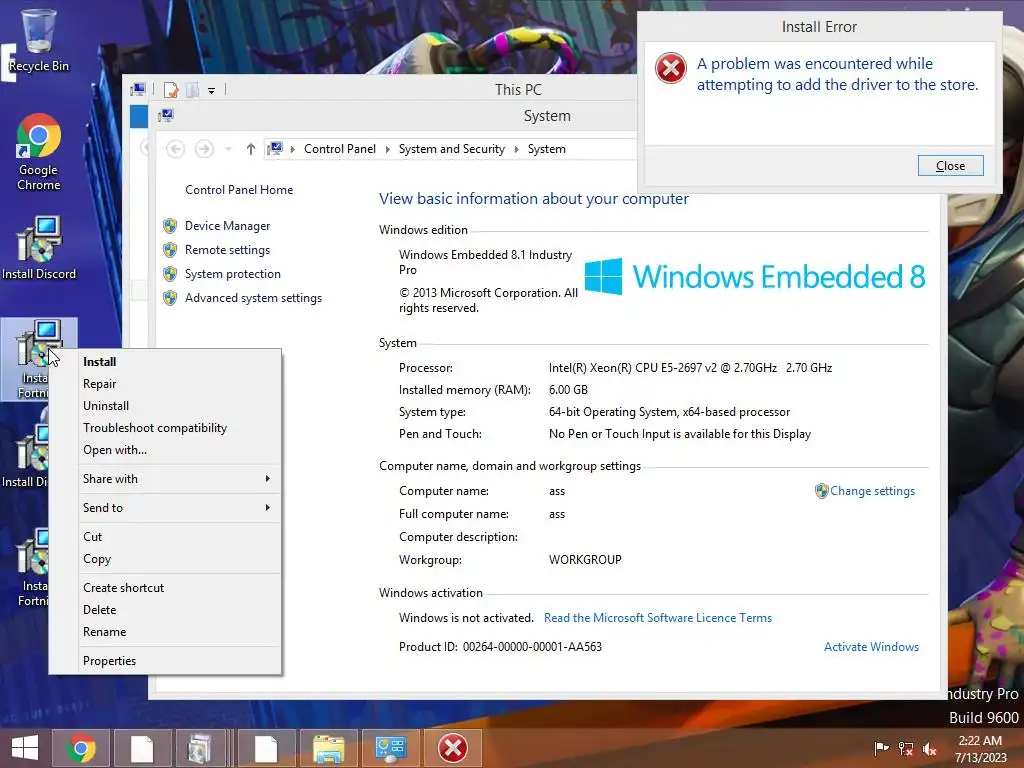Viewport: 1024px width, 768px height.
Task: Click the shield icon beside Device Manager
Action: (x=170, y=226)
